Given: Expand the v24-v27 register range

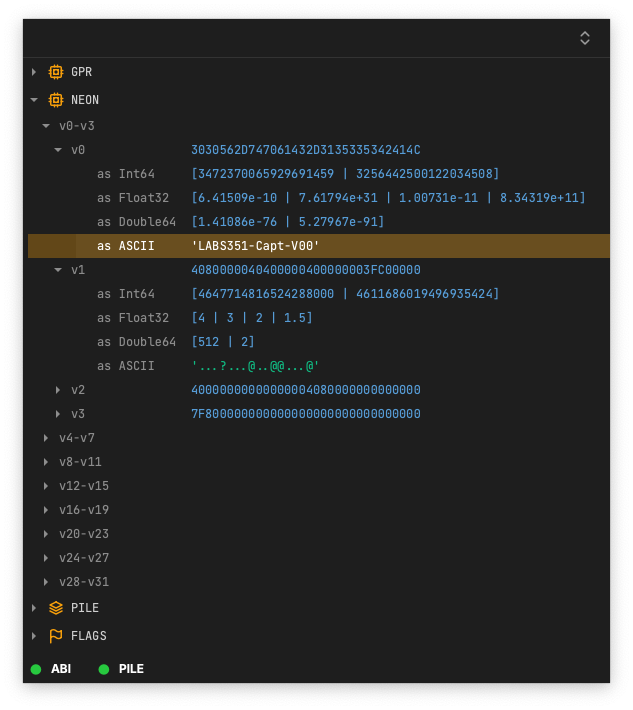Looking at the screenshot, I should point(46,558).
